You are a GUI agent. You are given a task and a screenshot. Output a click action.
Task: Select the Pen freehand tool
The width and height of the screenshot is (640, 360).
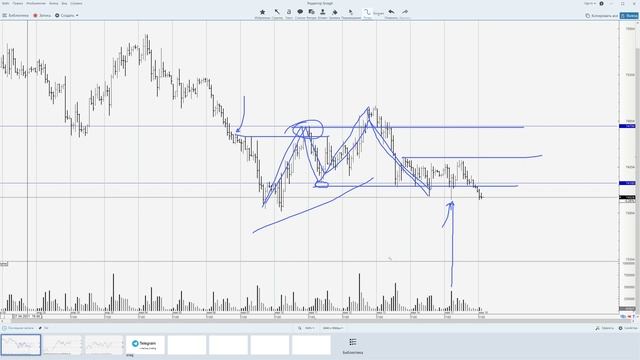[x=367, y=14]
